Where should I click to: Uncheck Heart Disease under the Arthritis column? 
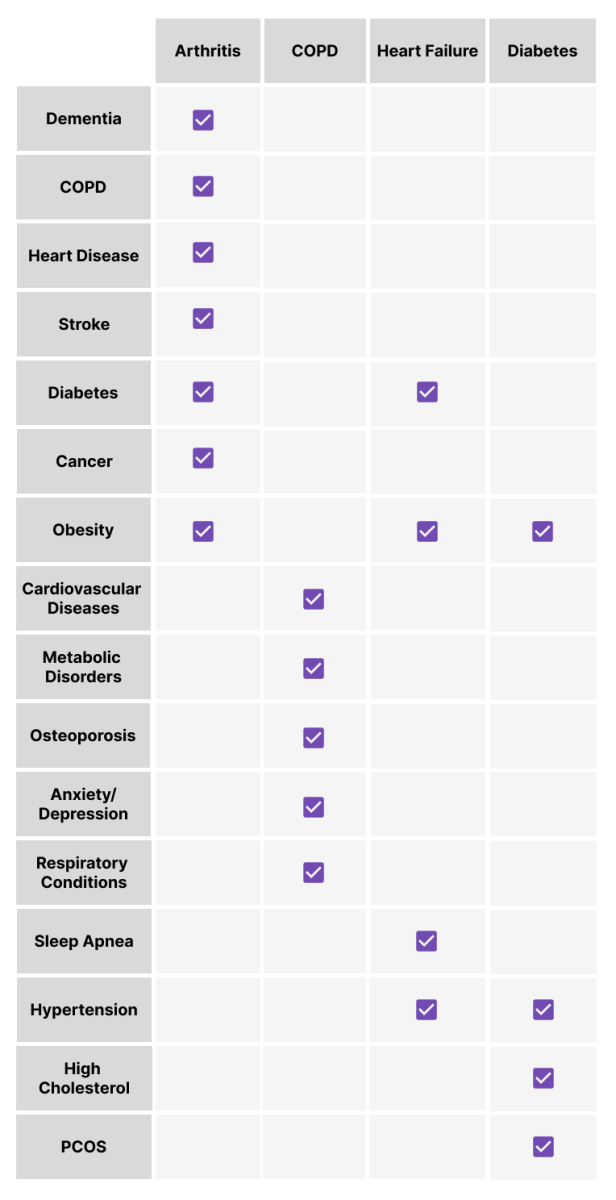[x=203, y=252]
